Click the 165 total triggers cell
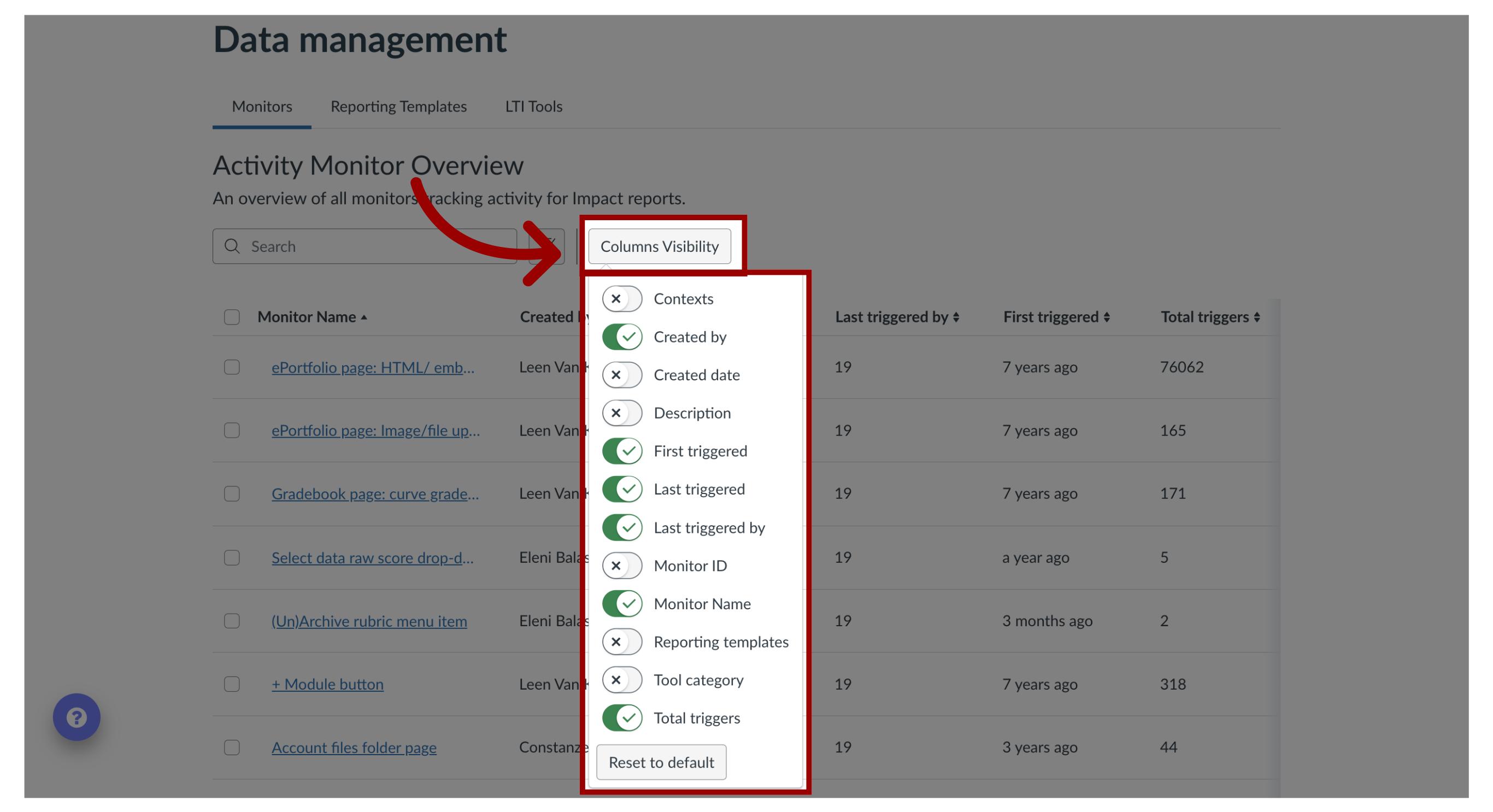1493x812 pixels. coord(1173,430)
